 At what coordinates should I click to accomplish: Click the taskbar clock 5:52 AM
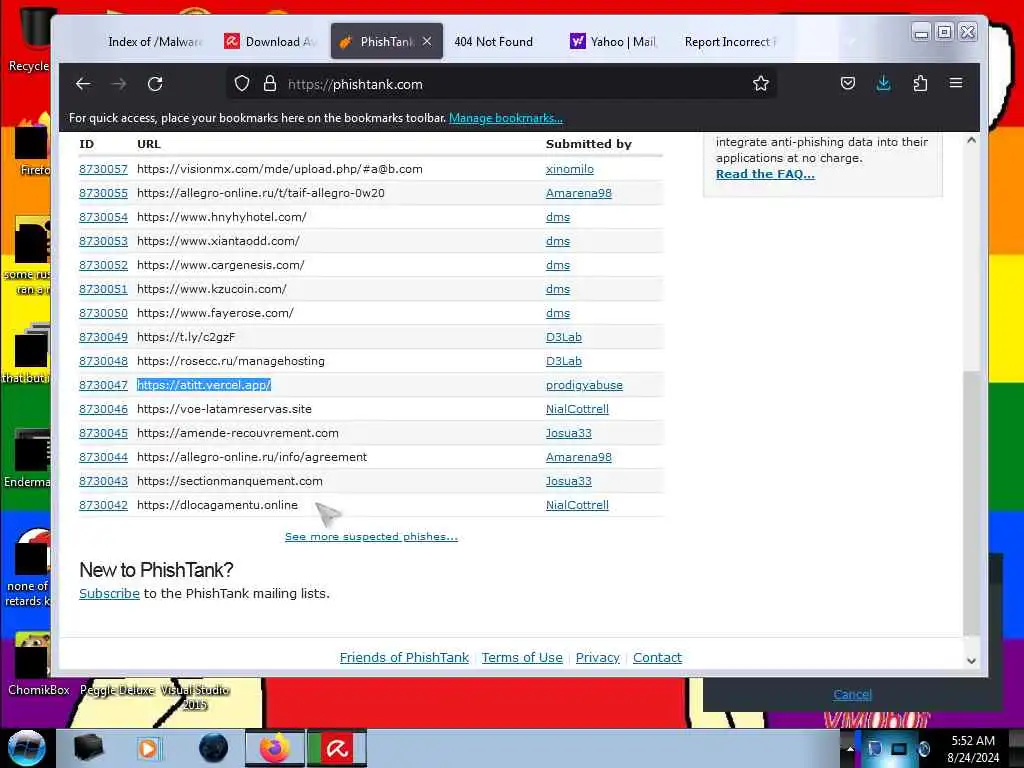click(973, 741)
